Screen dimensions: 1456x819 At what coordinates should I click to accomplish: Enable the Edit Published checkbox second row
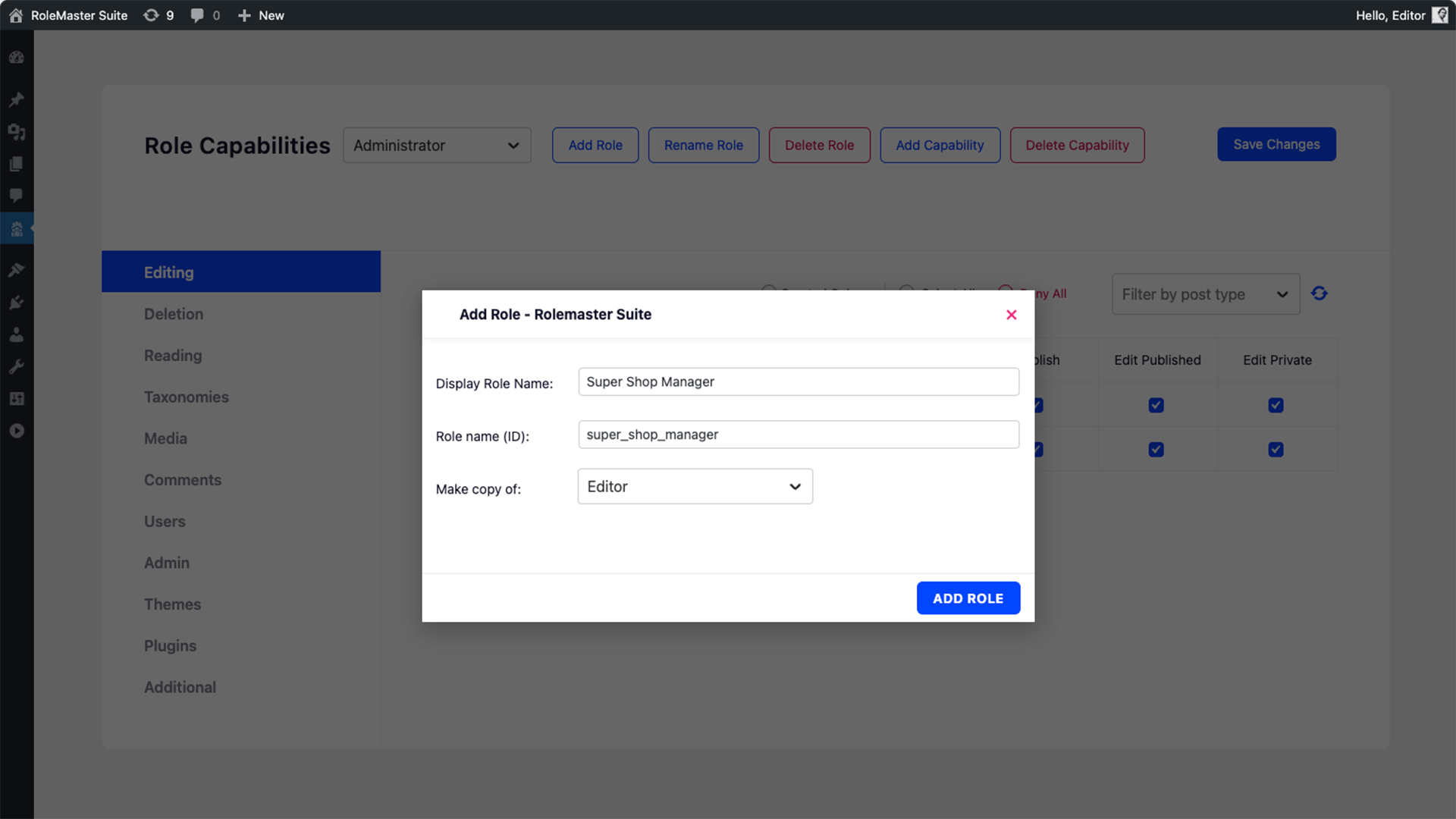1156,449
